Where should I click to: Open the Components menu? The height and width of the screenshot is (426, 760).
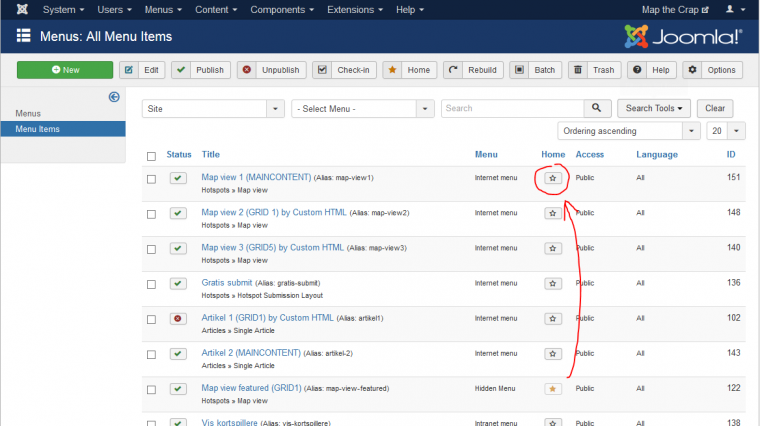[x=276, y=9]
